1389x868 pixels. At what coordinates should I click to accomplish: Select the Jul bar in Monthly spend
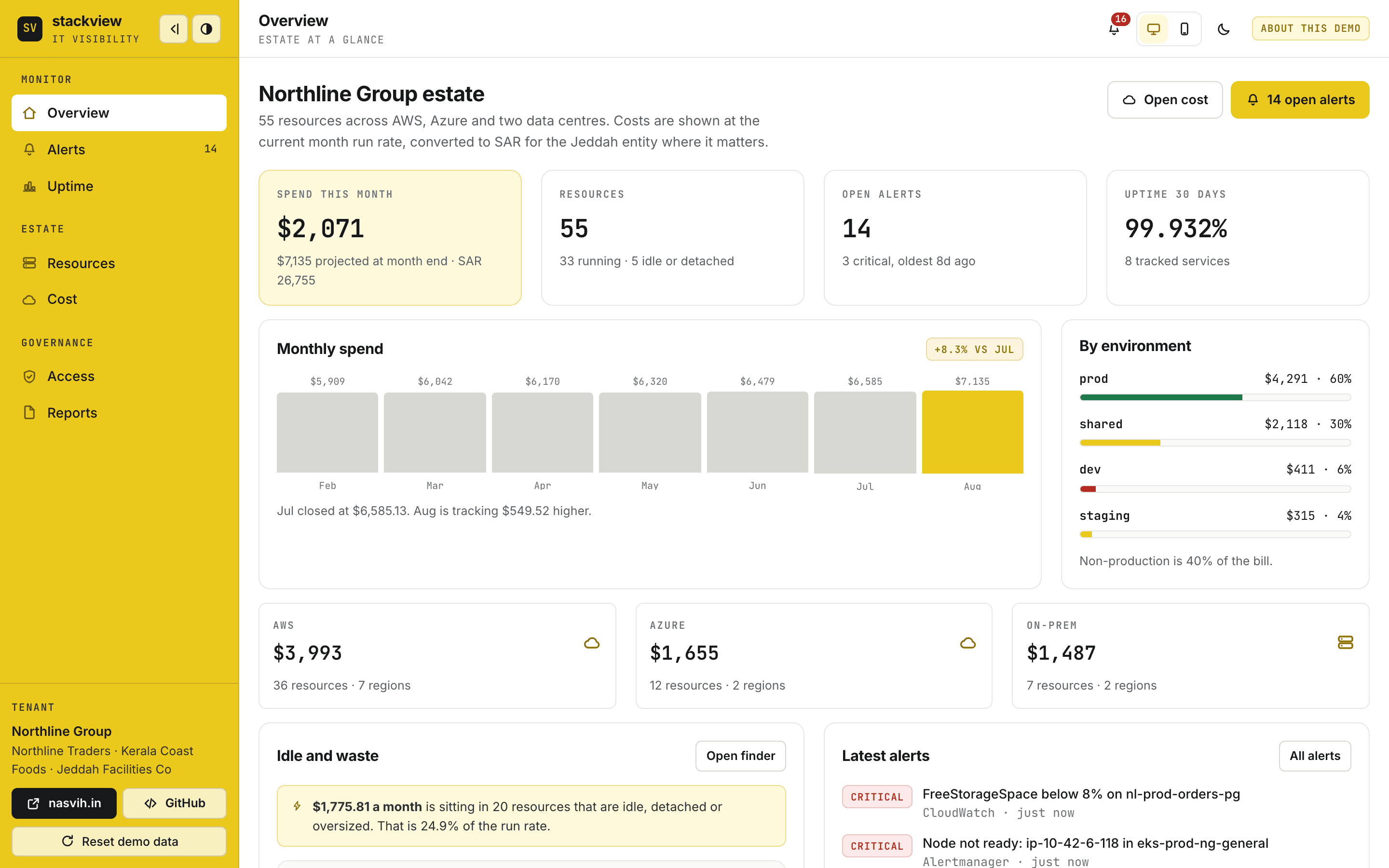point(865,432)
